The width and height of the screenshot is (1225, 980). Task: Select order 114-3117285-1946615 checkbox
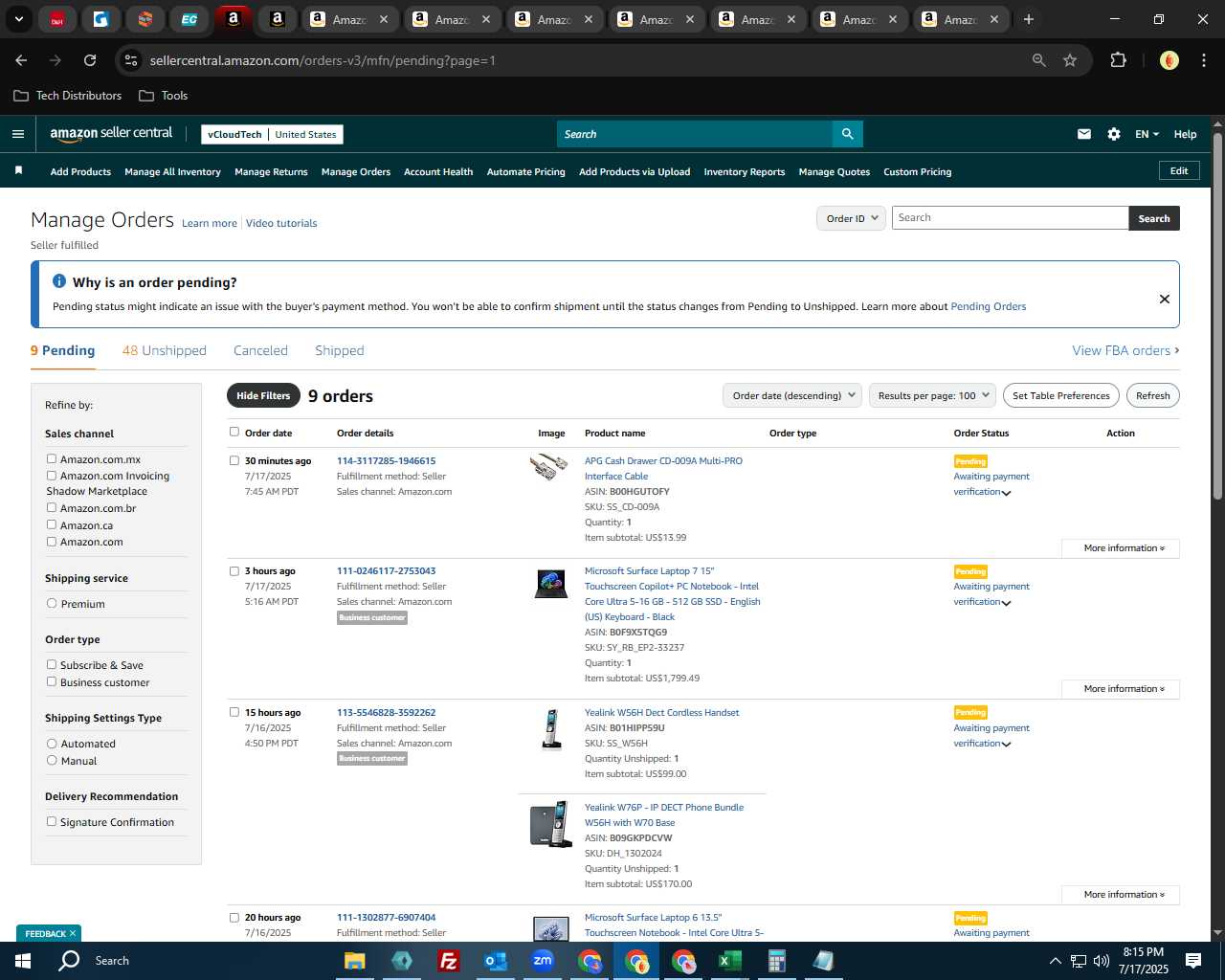pyautogui.click(x=234, y=461)
